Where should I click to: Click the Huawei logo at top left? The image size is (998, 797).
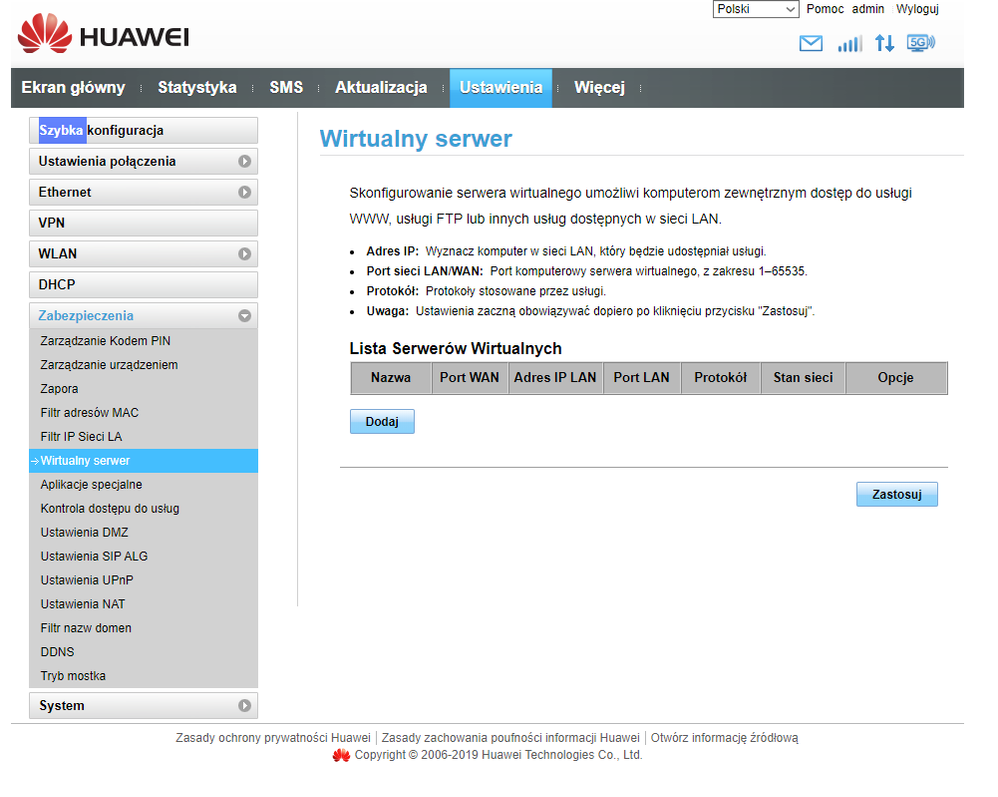(104, 34)
